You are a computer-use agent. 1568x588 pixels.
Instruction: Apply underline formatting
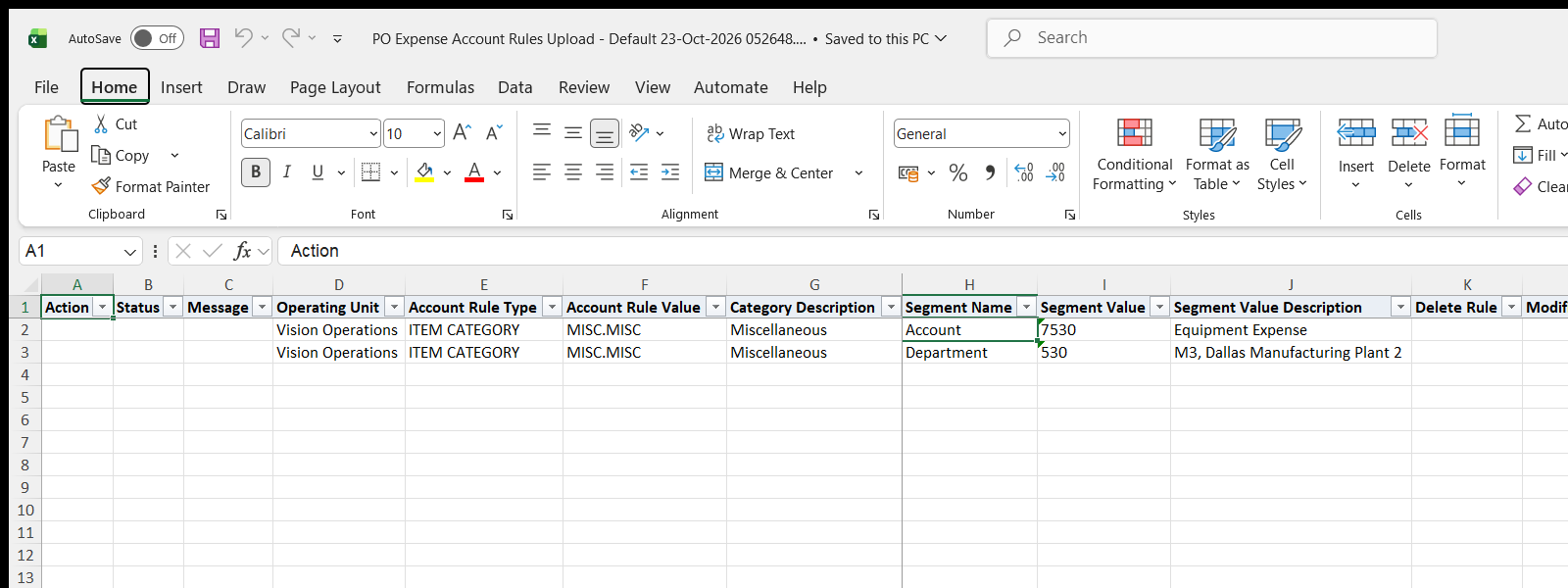click(318, 172)
